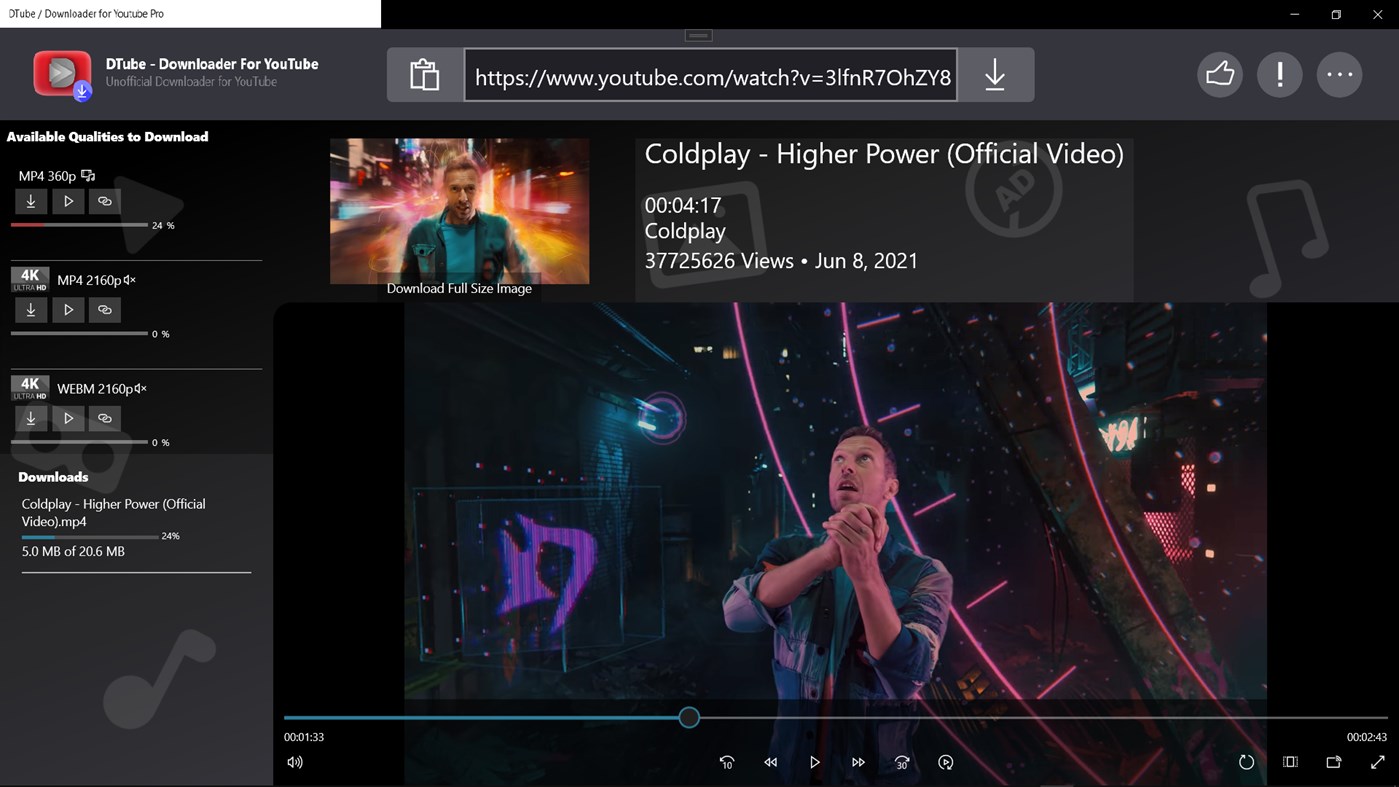Copy the link for WEBM 2160p
The height and width of the screenshot is (787, 1399).
(105, 418)
